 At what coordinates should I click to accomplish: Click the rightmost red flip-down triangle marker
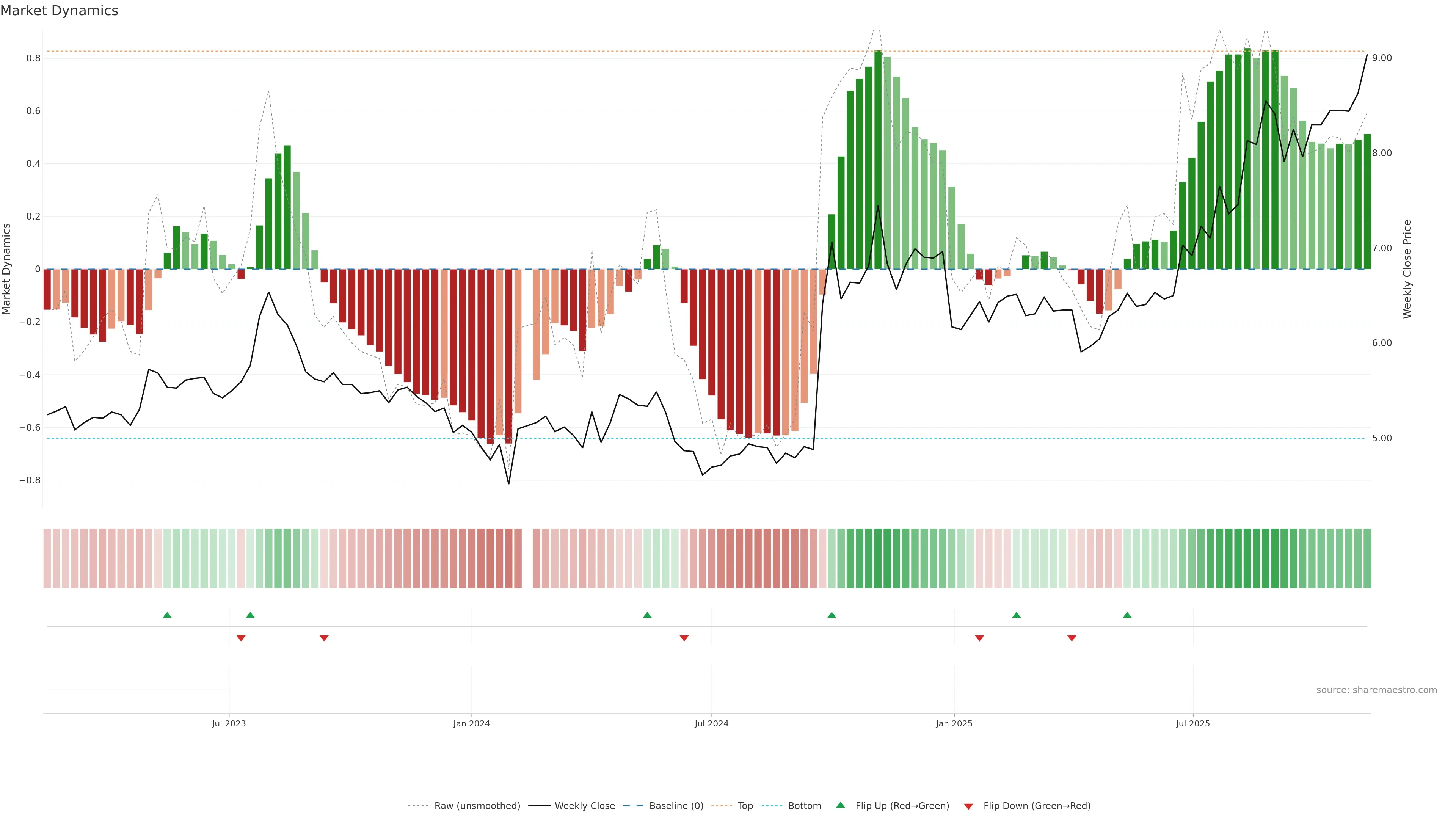(x=1072, y=638)
